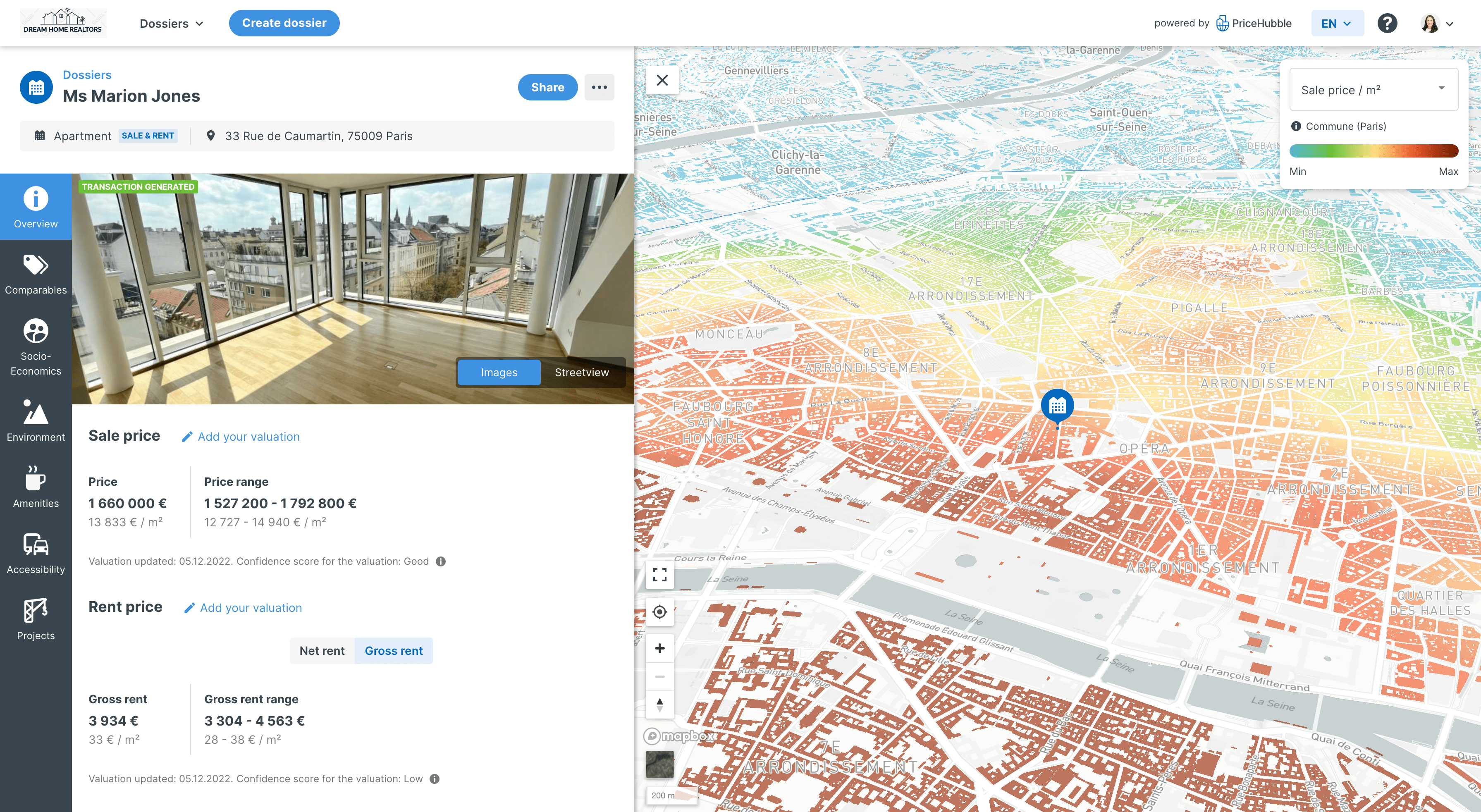Switch to Streetview mode

(x=582, y=372)
